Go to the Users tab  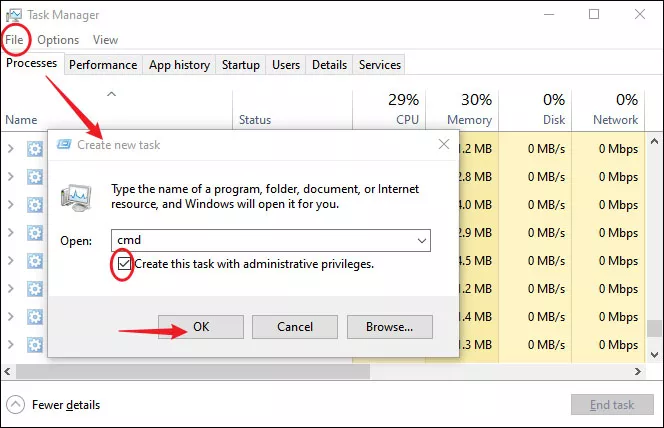click(x=286, y=65)
